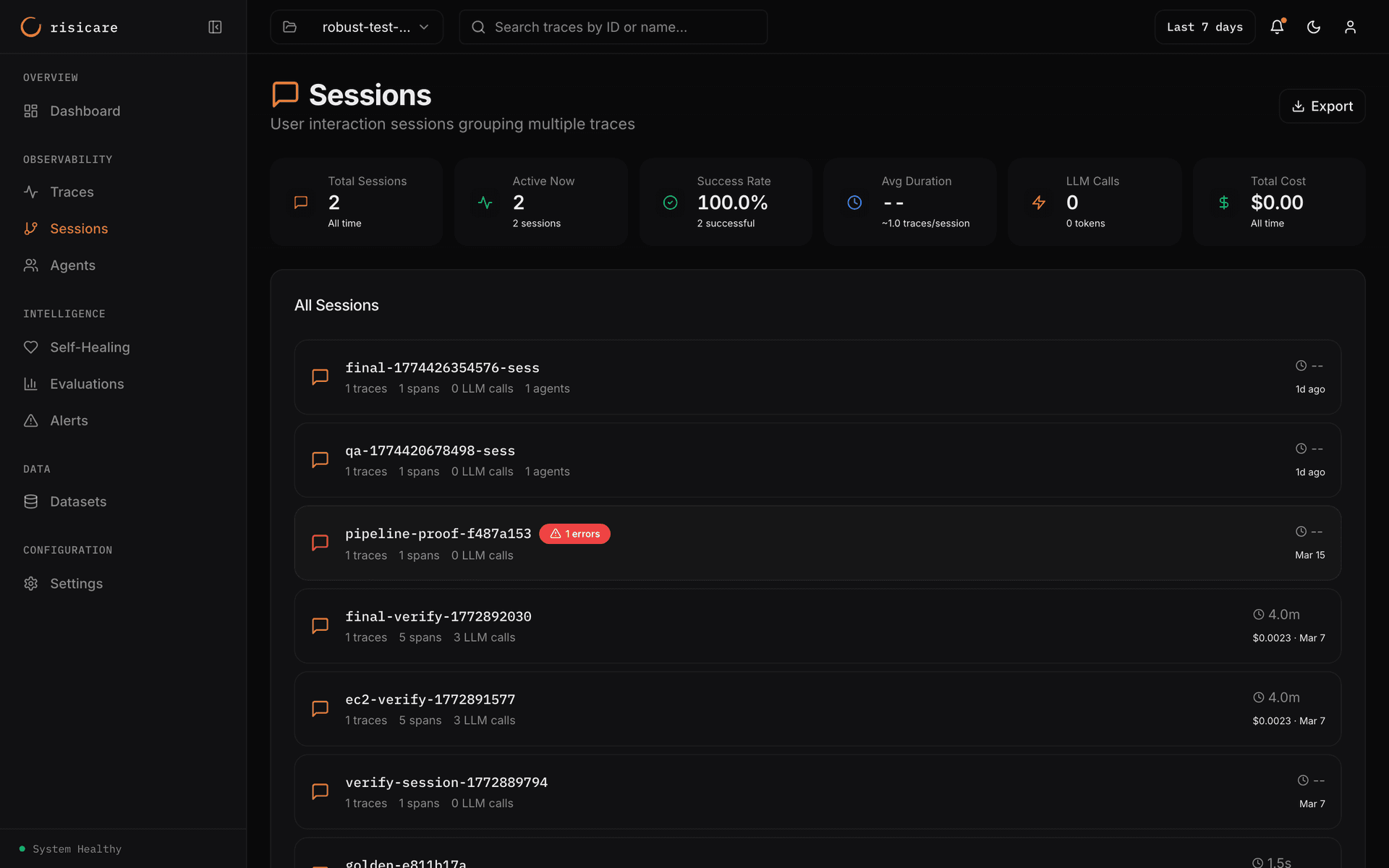The width and height of the screenshot is (1389, 868).
Task: View Alerts using the warning triangle icon
Action: 30,420
